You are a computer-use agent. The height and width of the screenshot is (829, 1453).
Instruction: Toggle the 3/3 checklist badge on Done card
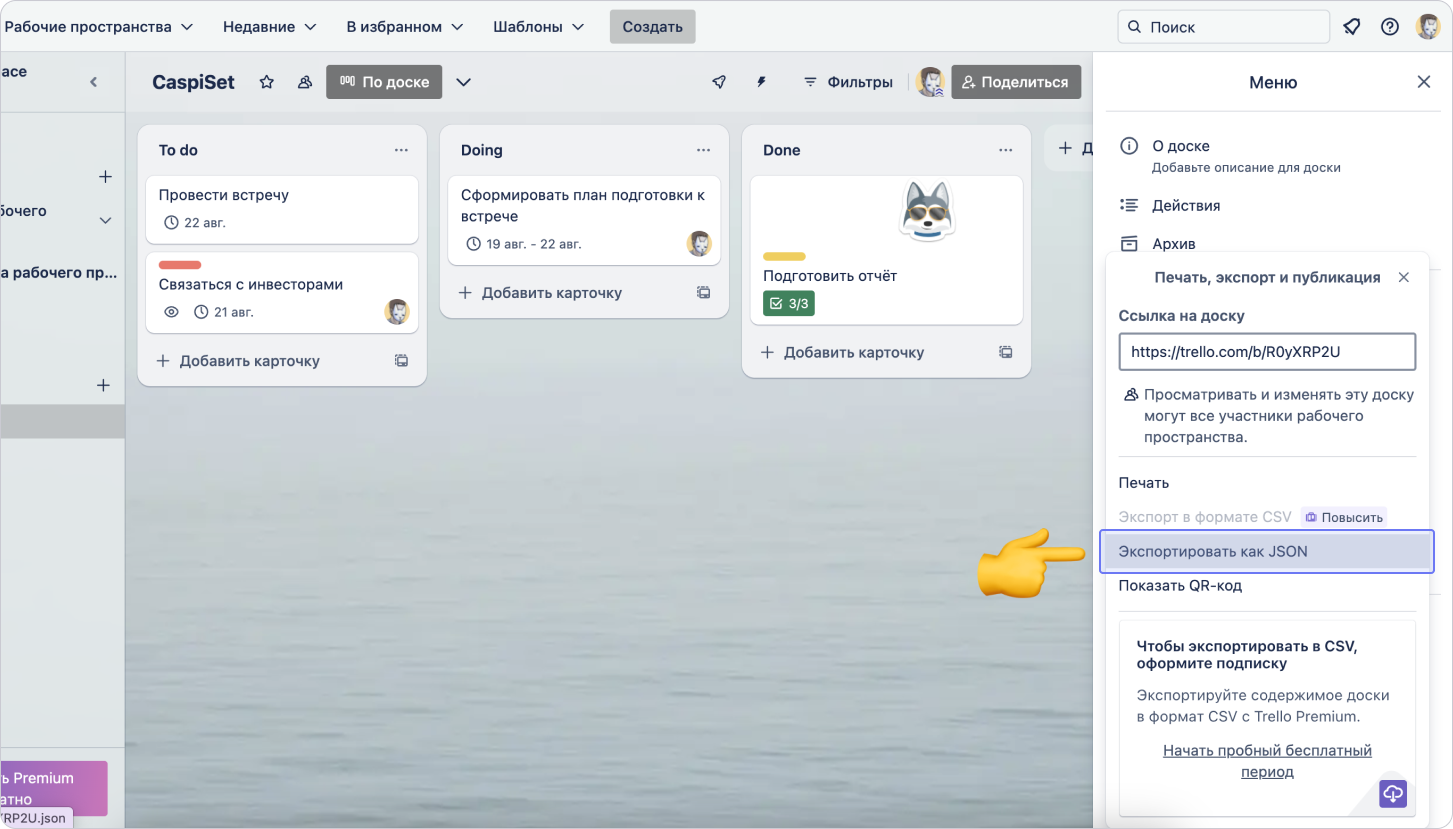click(788, 303)
